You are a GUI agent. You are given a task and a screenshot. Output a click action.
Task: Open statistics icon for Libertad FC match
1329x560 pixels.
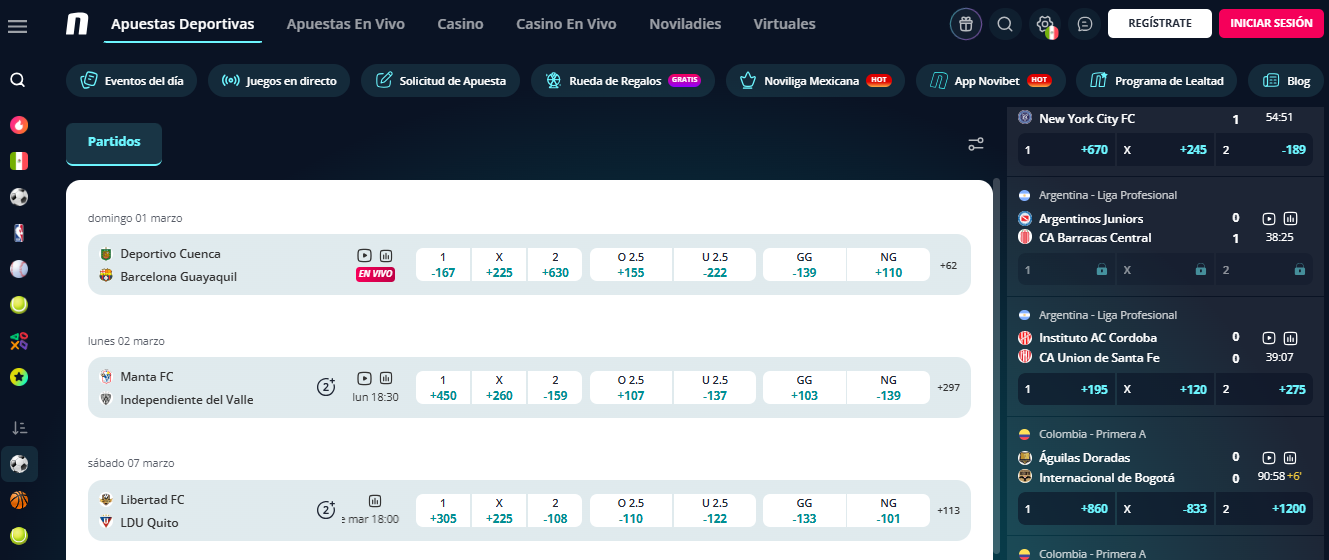375,501
